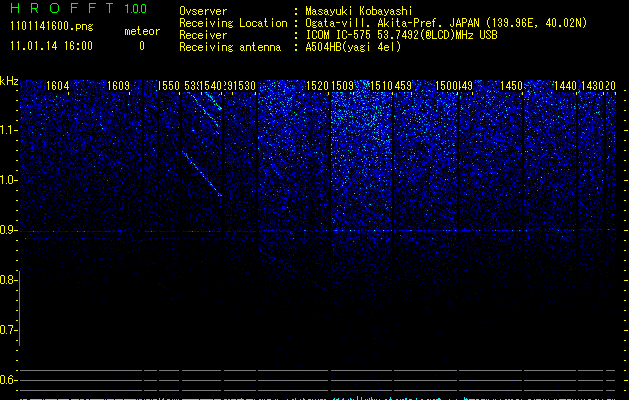The image size is (629, 400).
Task: Select the ICOM IC-575 receiver text
Action: point(402,35)
